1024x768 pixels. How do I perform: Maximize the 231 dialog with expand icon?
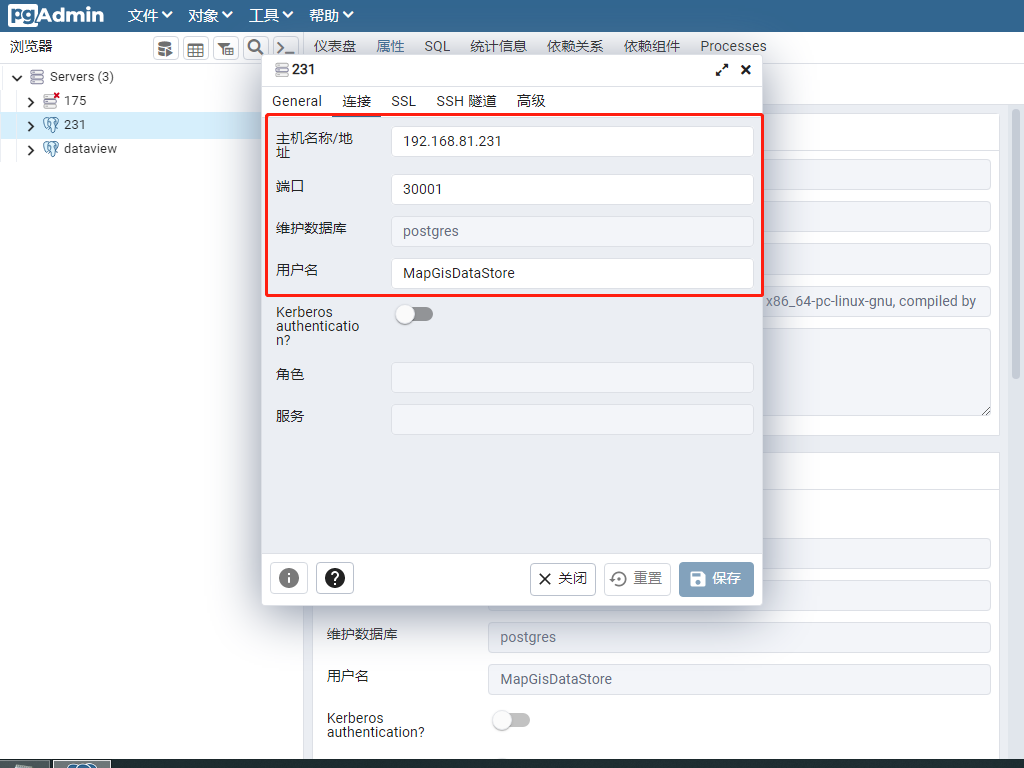pyautogui.click(x=722, y=70)
